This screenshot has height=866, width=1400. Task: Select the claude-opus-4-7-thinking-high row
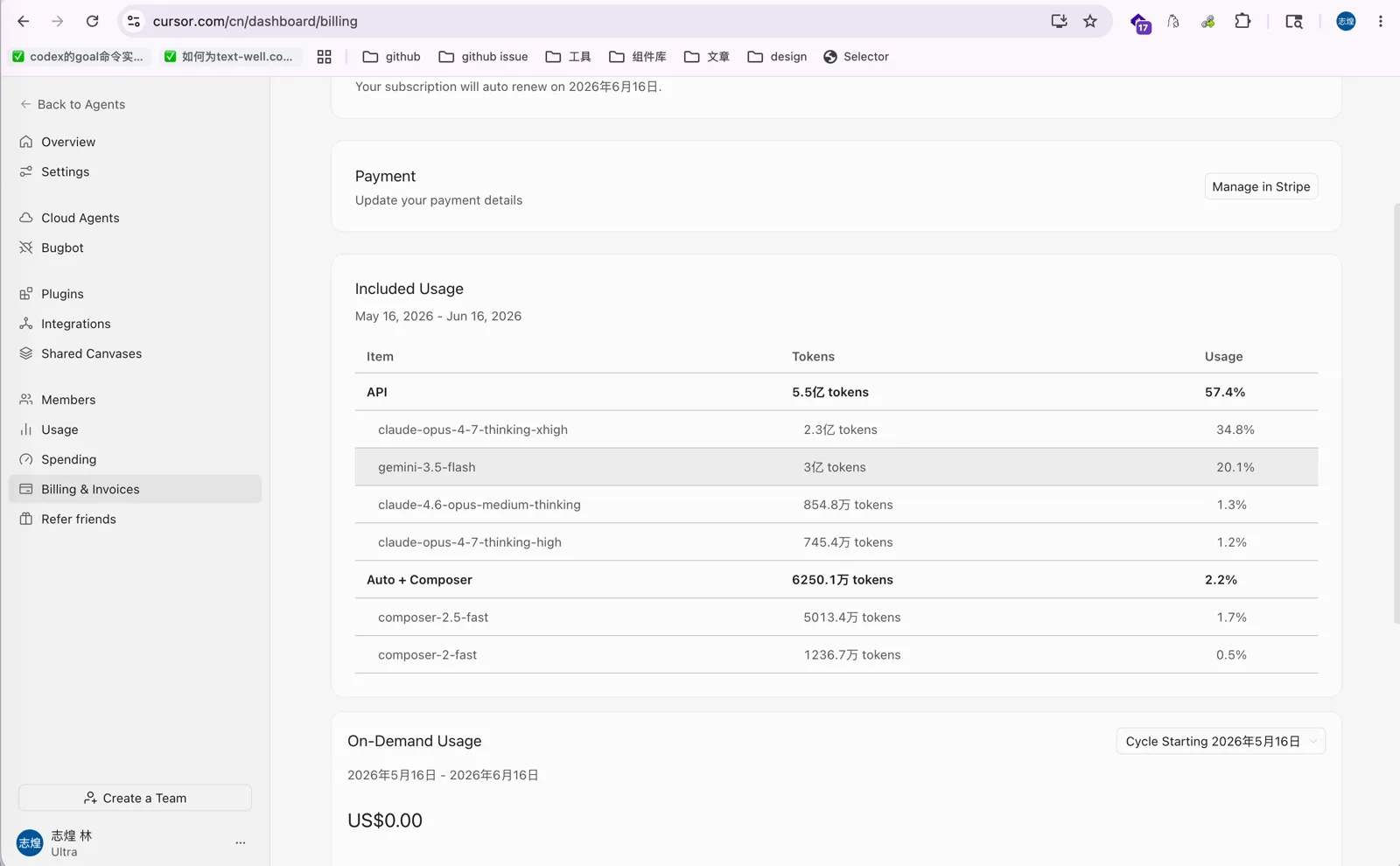pos(836,542)
